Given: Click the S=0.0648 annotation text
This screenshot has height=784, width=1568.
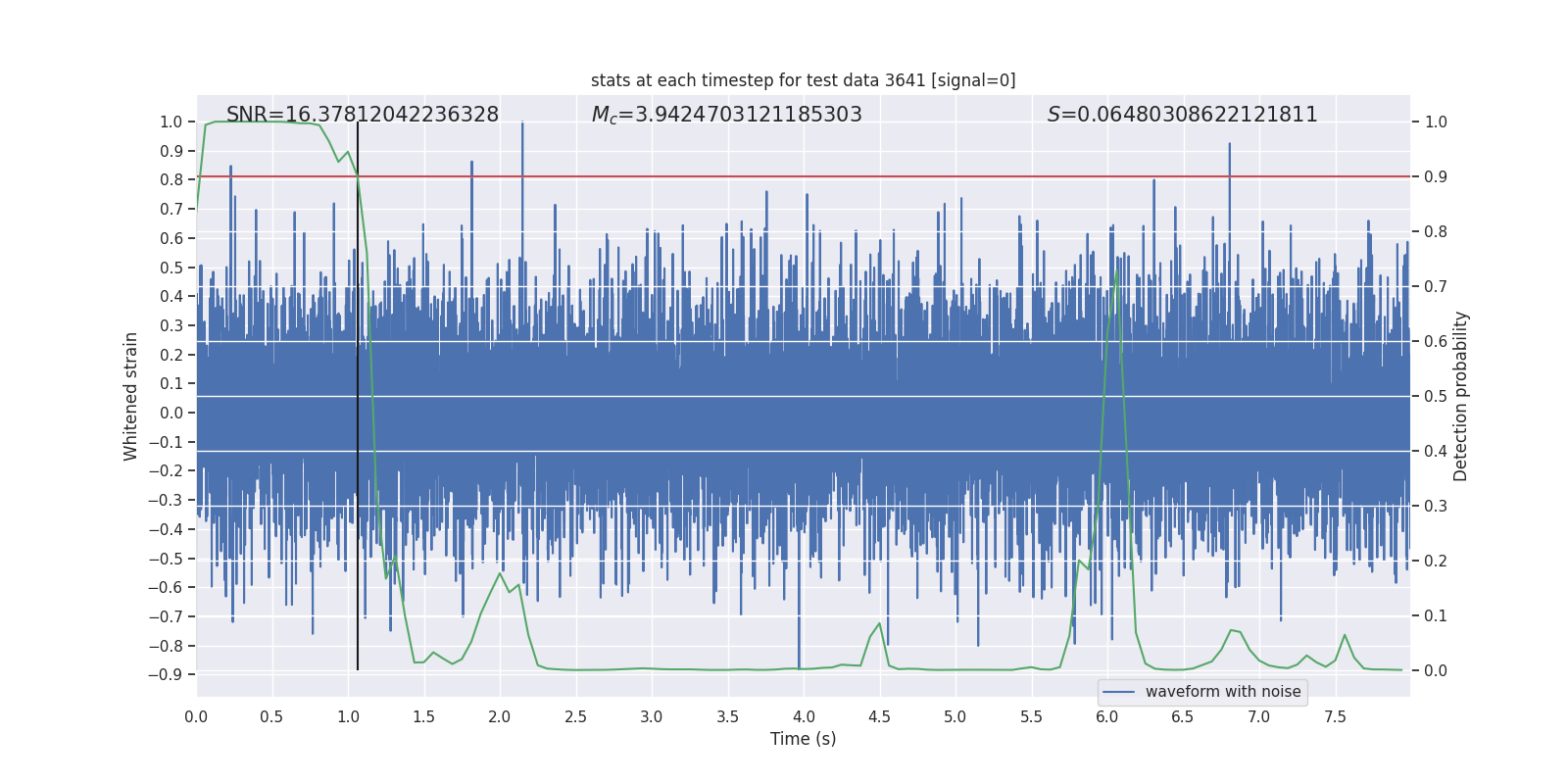Looking at the screenshot, I should point(1182,115).
